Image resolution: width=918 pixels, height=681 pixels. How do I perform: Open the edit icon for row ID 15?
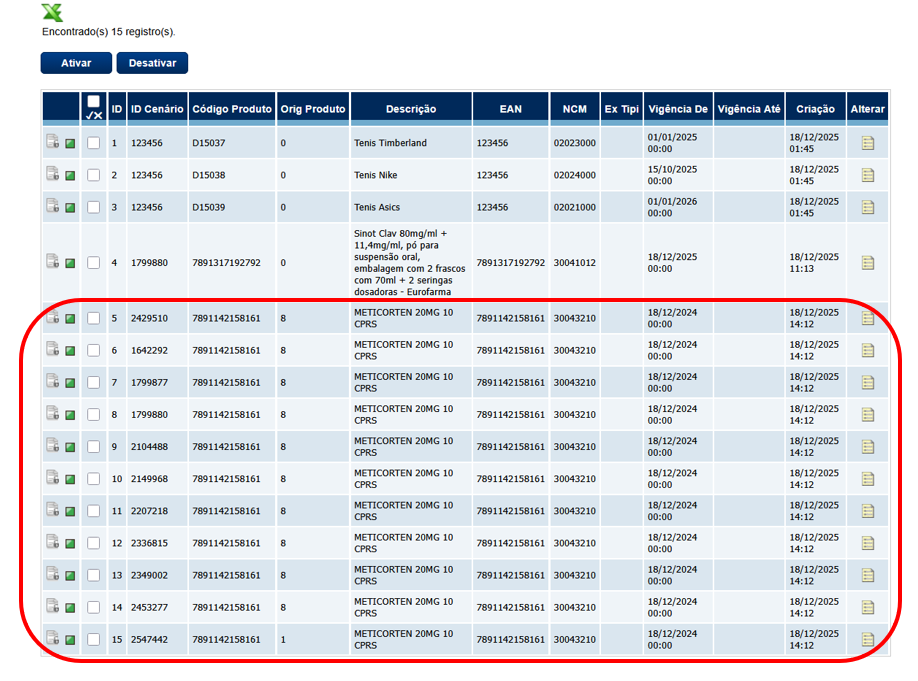[x=868, y=639]
